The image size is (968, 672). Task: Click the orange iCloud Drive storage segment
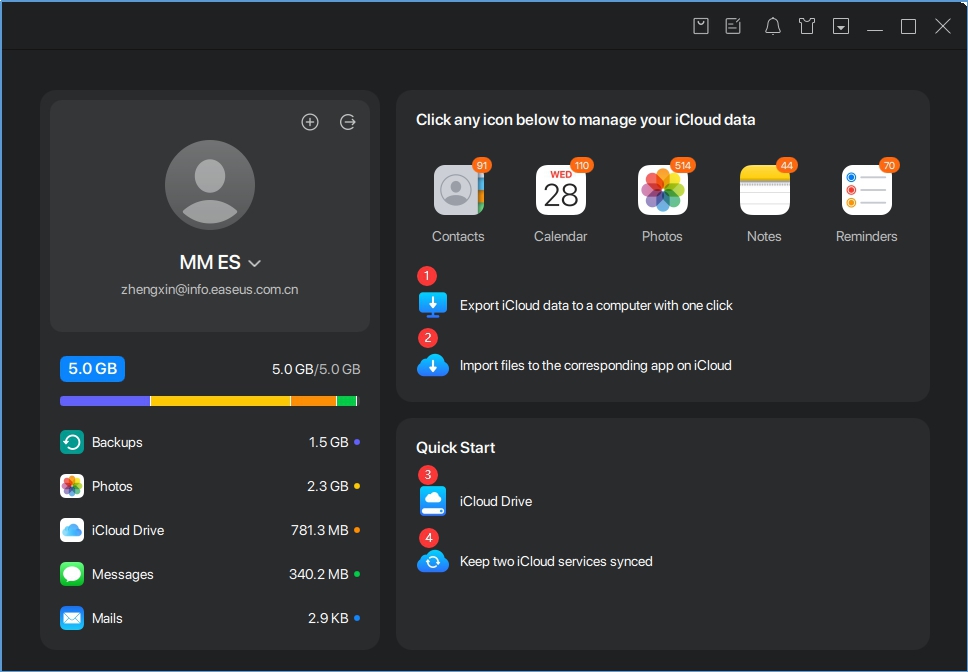(x=314, y=401)
